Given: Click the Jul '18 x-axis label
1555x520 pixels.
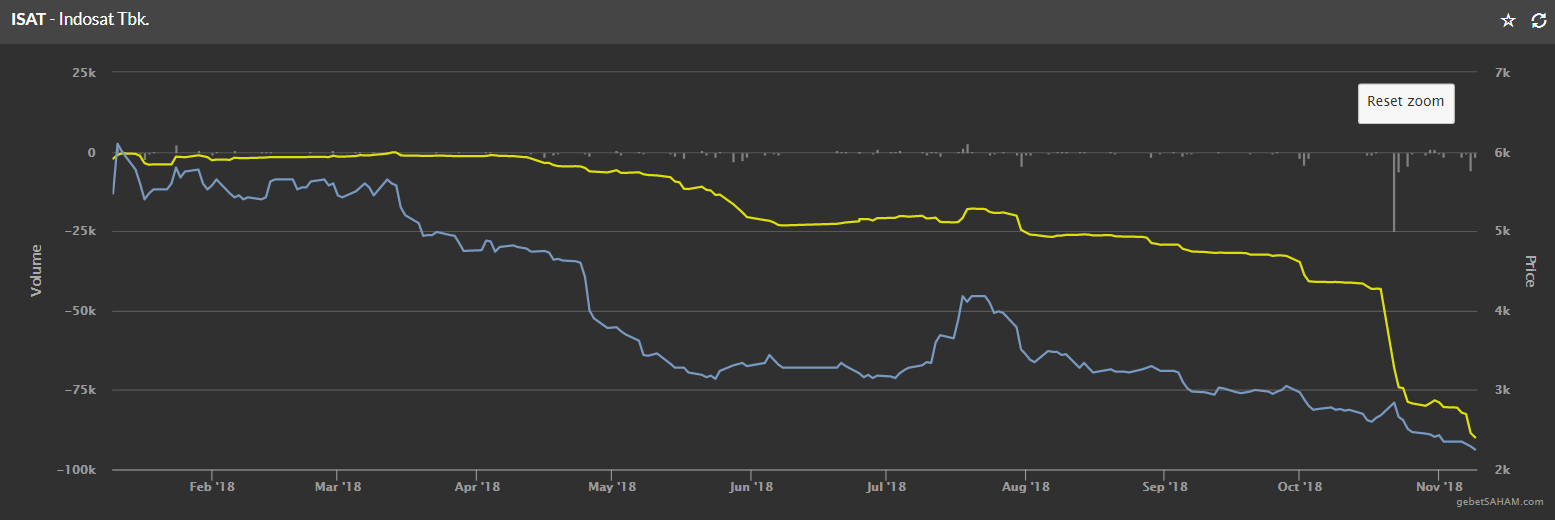Looking at the screenshot, I should [x=885, y=487].
